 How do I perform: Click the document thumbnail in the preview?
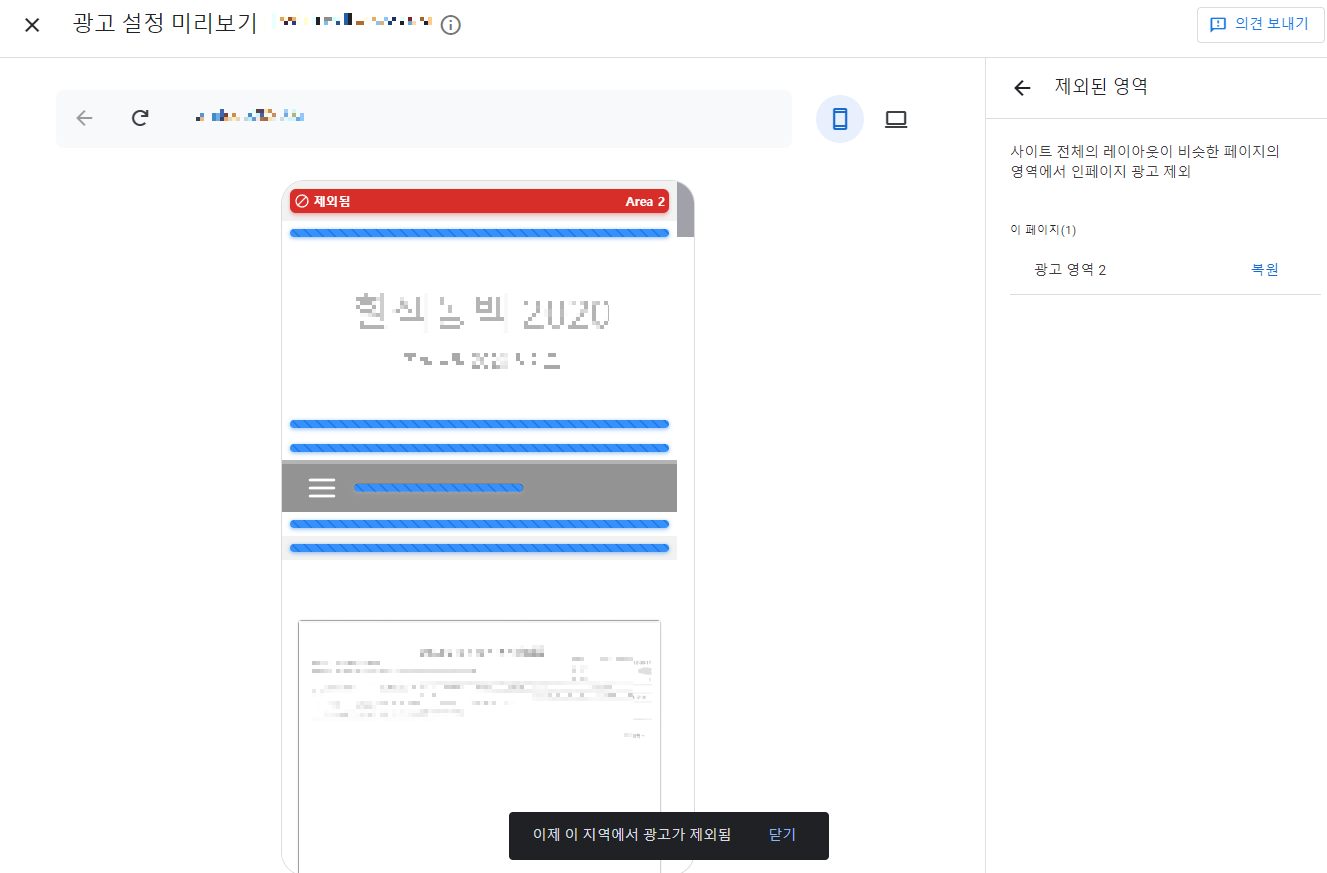(x=479, y=745)
